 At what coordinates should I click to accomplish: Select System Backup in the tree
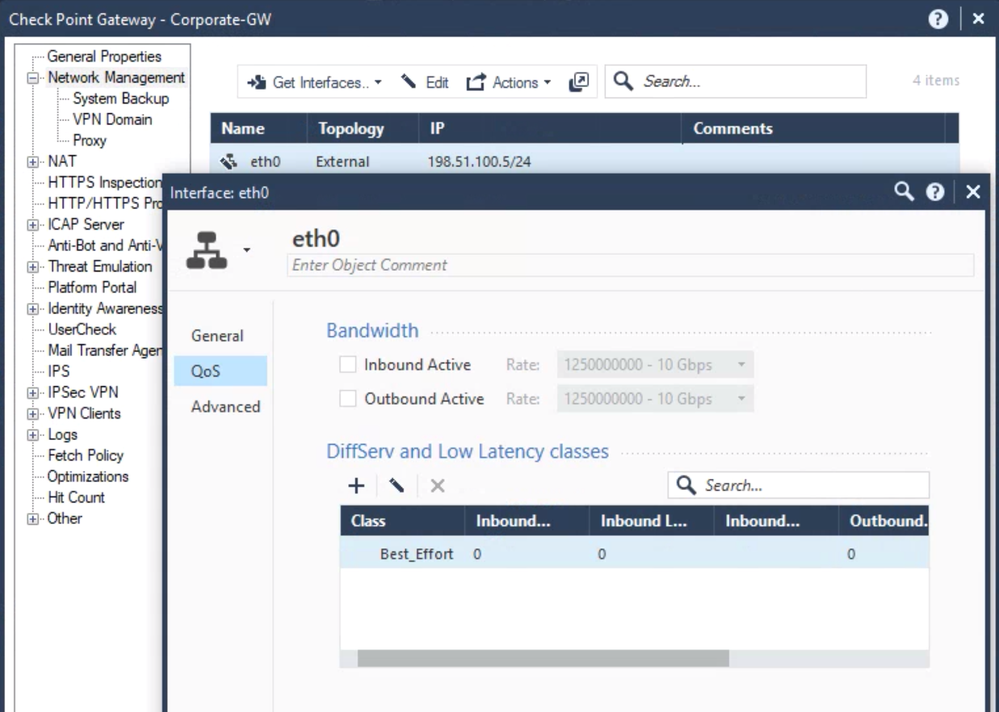[x=121, y=99]
